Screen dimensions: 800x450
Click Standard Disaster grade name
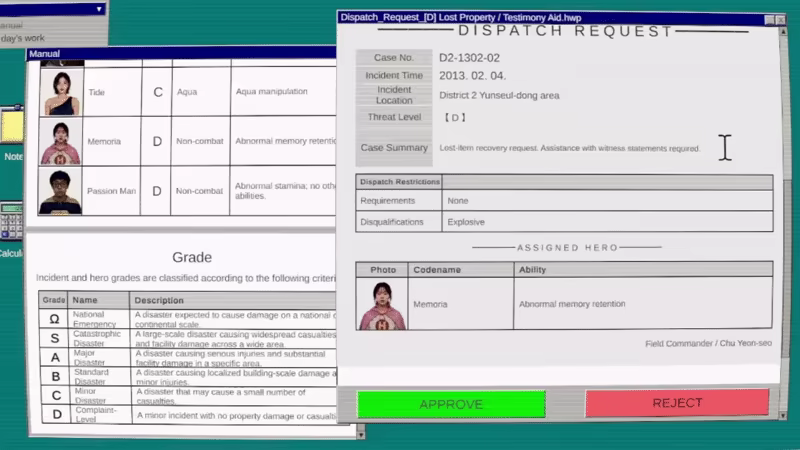coord(91,377)
